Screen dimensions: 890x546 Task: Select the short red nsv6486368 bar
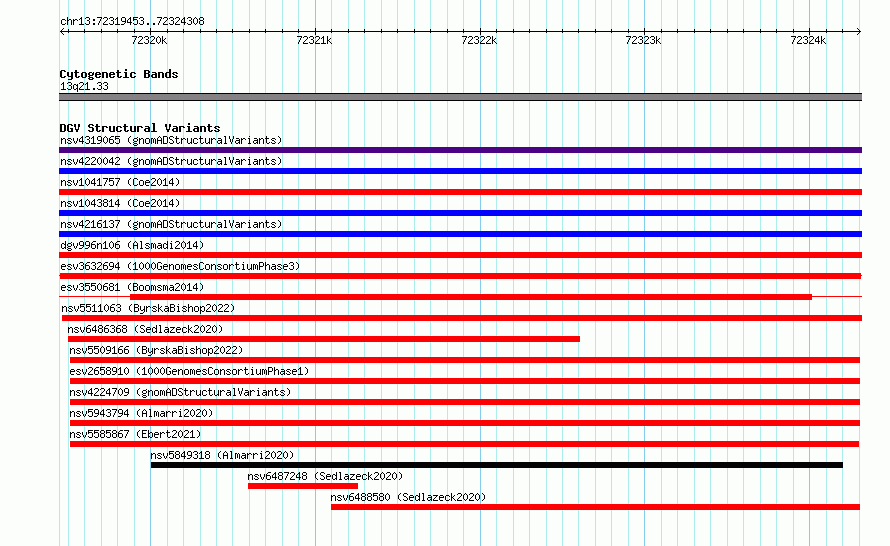[x=324, y=339]
